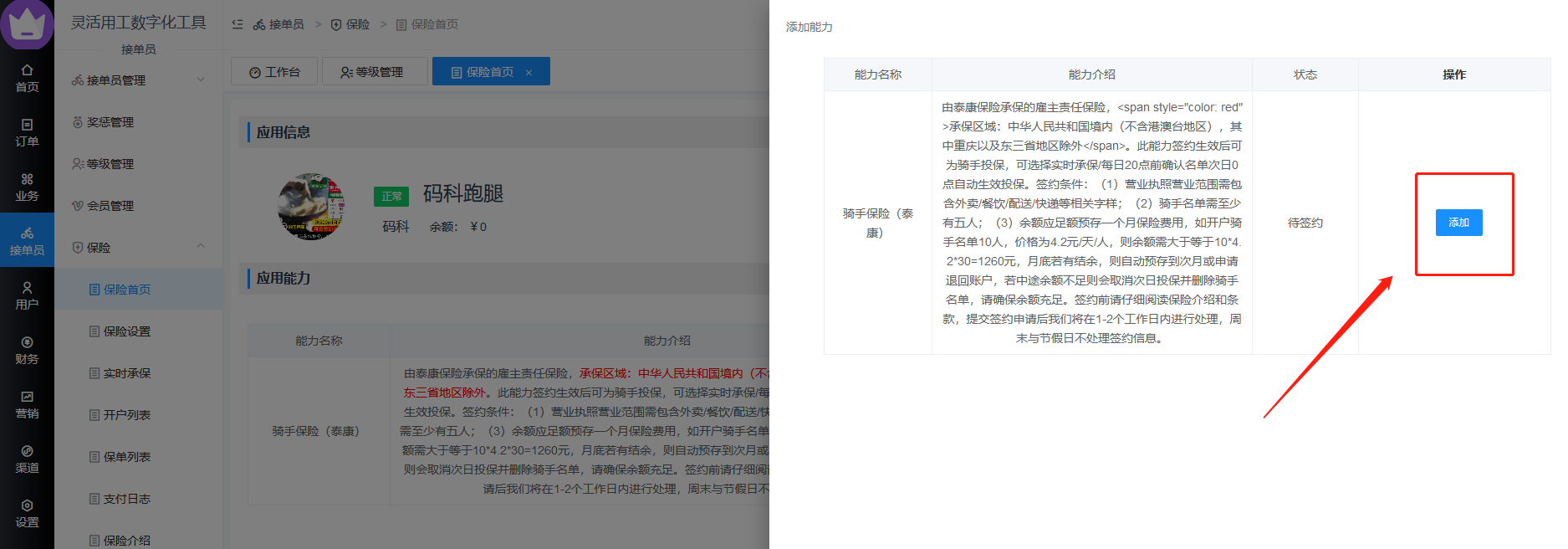Open 渠道 channel icon in dark sidebar
This screenshot has width=1568, height=549.
[27, 459]
